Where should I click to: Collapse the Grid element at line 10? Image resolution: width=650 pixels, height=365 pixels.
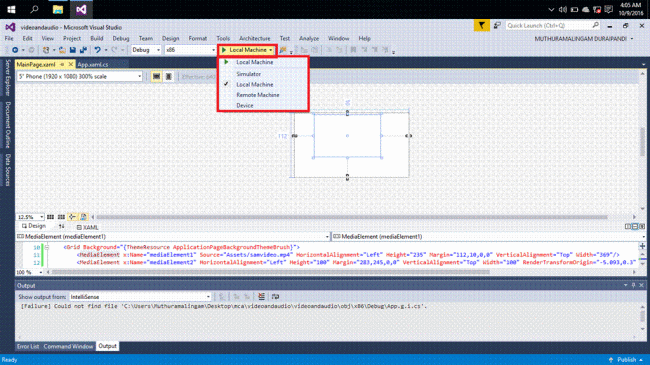(x=47, y=247)
